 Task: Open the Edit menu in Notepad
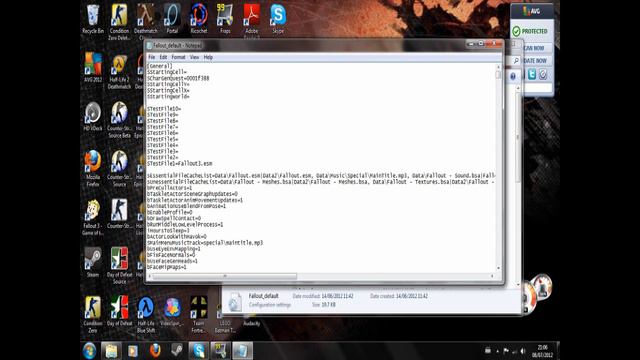[x=163, y=57]
